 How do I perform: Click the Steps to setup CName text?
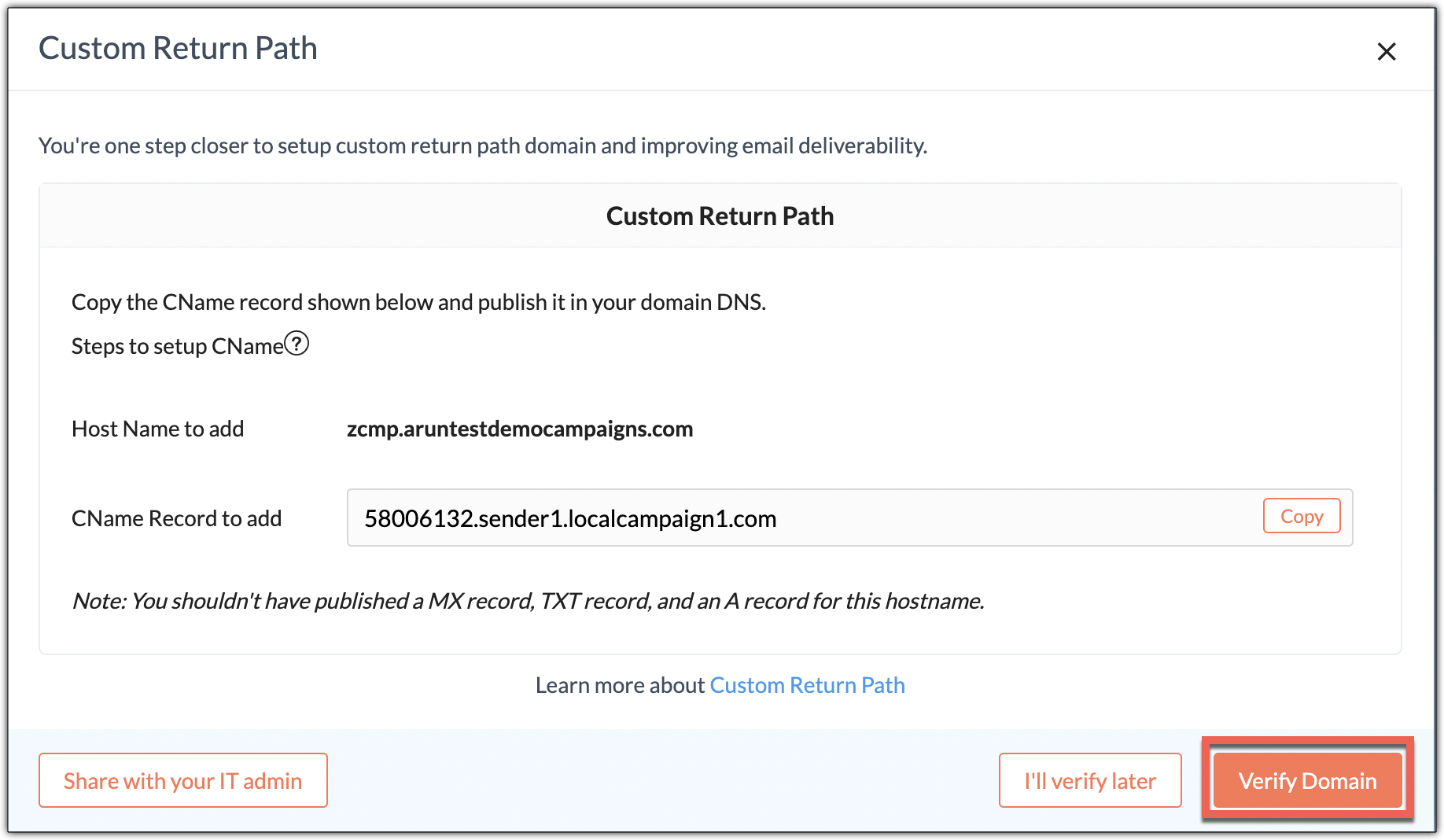tap(177, 346)
